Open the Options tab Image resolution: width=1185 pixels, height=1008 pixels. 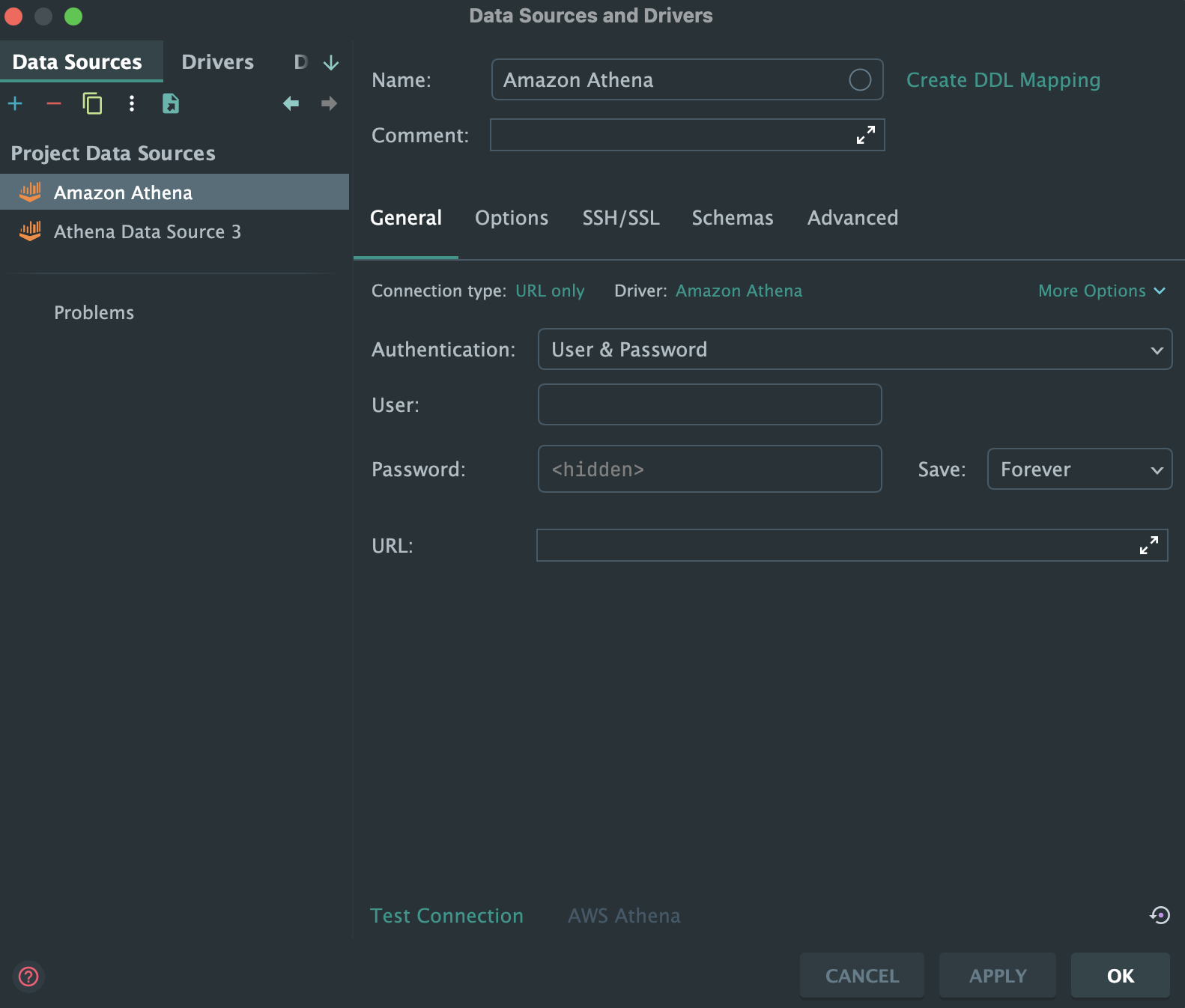point(512,218)
